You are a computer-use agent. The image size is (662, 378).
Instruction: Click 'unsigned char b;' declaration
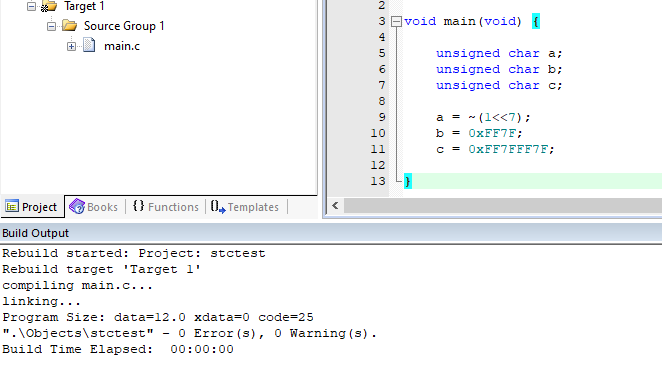tap(499, 69)
